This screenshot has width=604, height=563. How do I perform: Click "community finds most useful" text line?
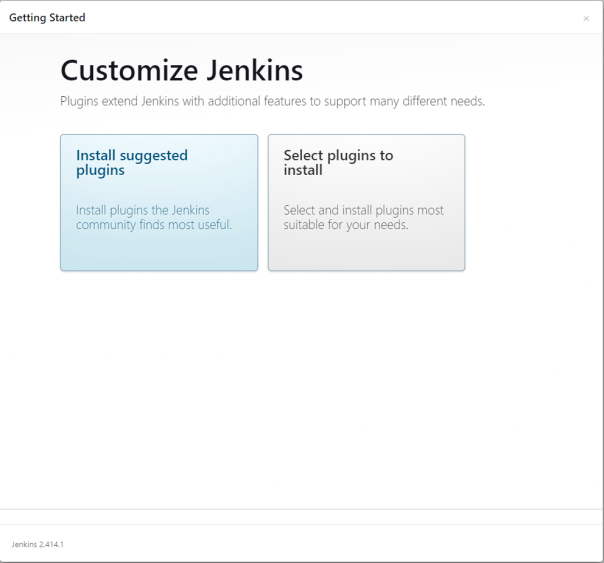pyautogui.click(x=154, y=225)
